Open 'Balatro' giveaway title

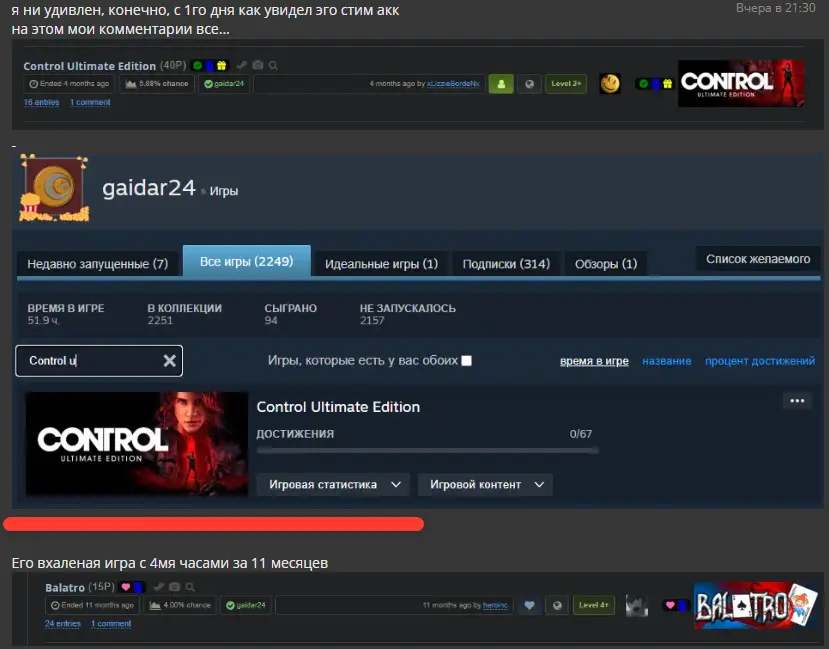click(65, 587)
